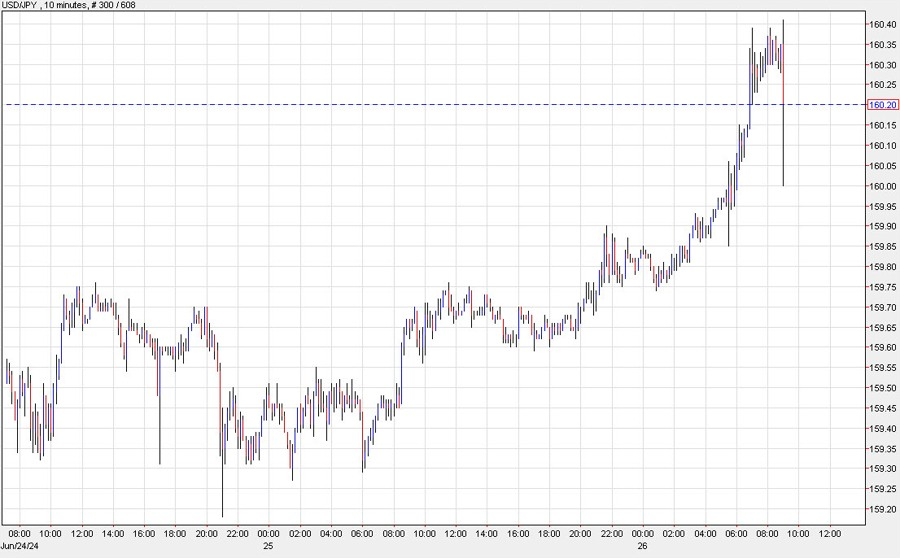Click the 160.35 price axis label
The height and width of the screenshot is (558, 900).
pos(883,44)
